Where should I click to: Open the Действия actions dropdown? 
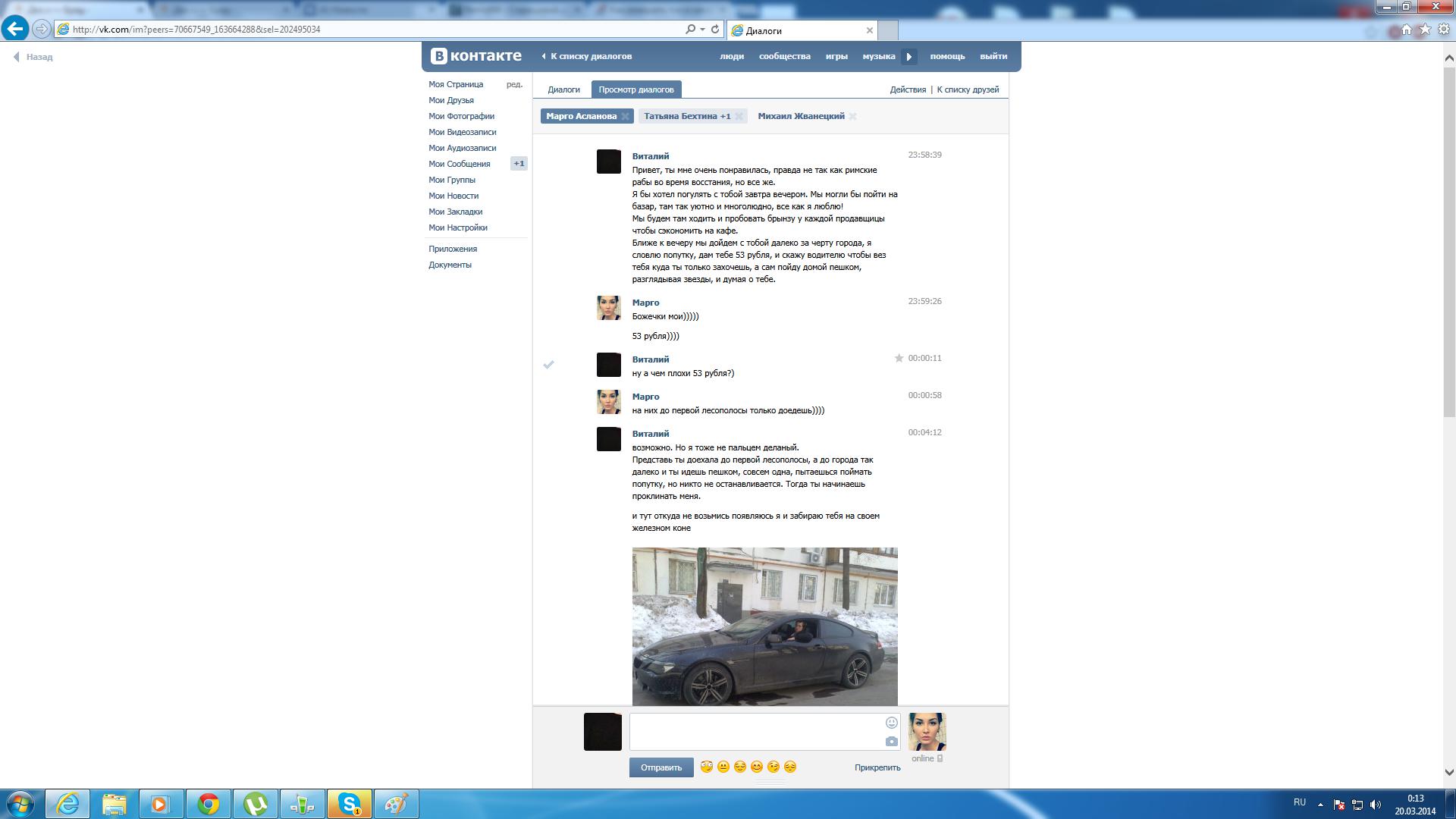pos(908,89)
